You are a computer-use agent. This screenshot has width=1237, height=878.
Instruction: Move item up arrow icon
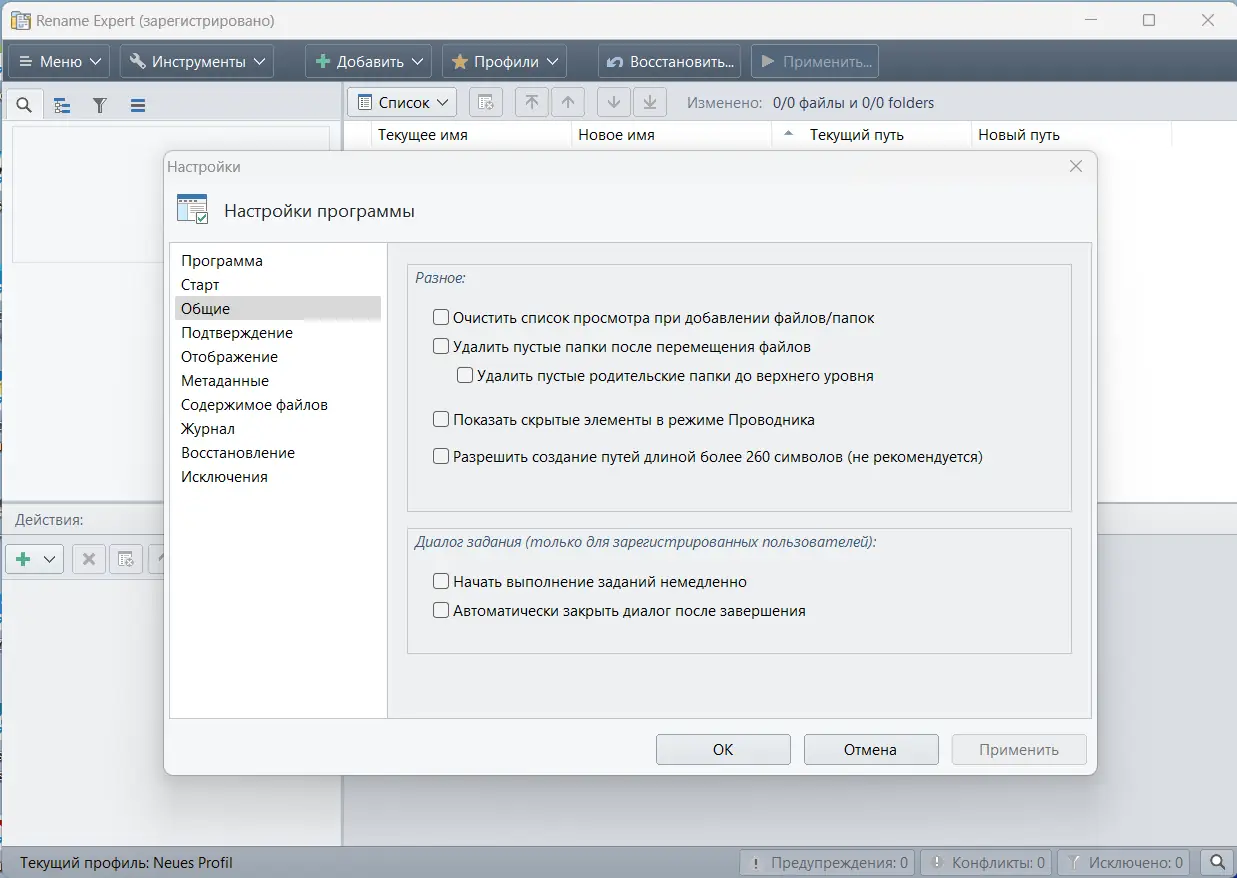568,103
